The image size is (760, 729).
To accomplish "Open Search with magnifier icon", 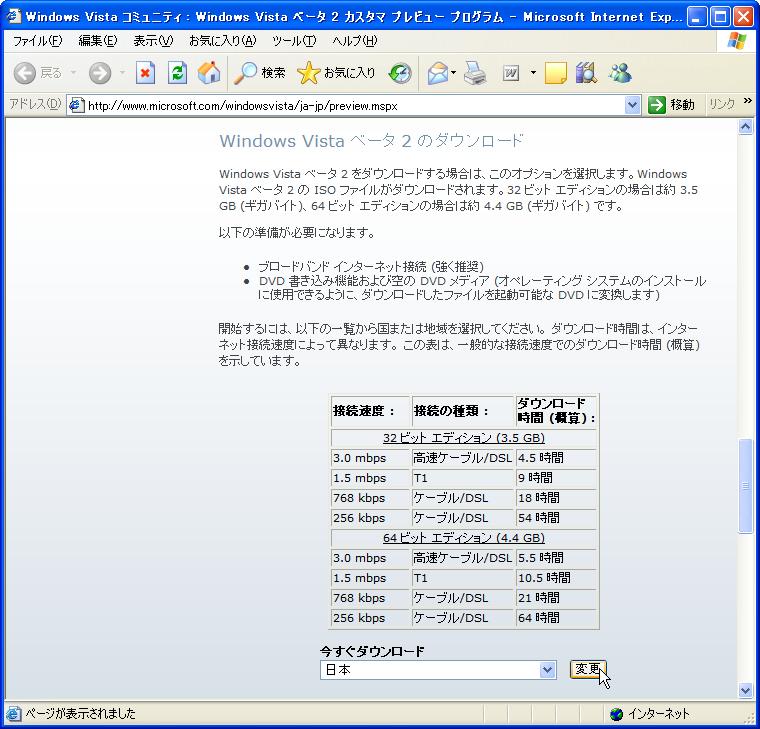I will pyautogui.click(x=260, y=73).
